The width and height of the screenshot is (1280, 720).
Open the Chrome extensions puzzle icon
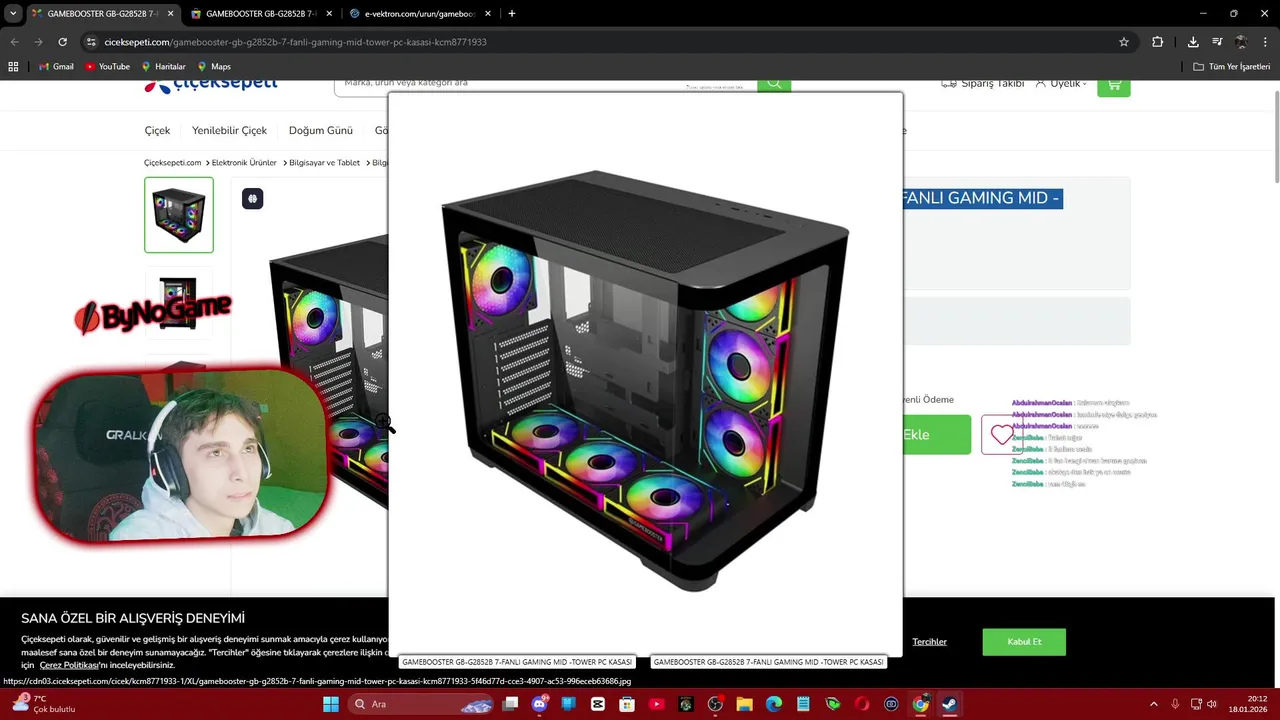point(1158,42)
